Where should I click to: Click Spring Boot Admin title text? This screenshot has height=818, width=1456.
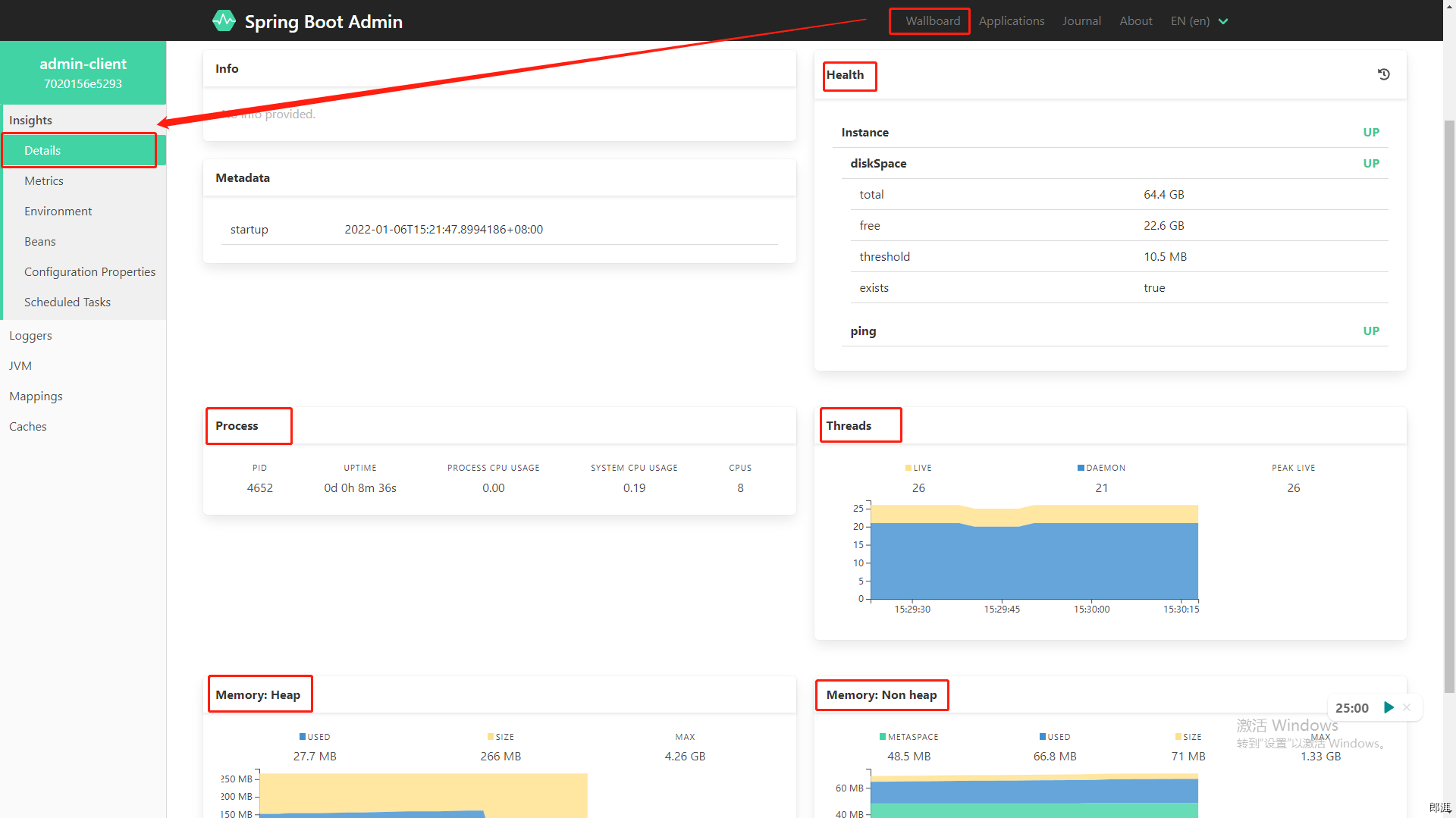pos(323,21)
